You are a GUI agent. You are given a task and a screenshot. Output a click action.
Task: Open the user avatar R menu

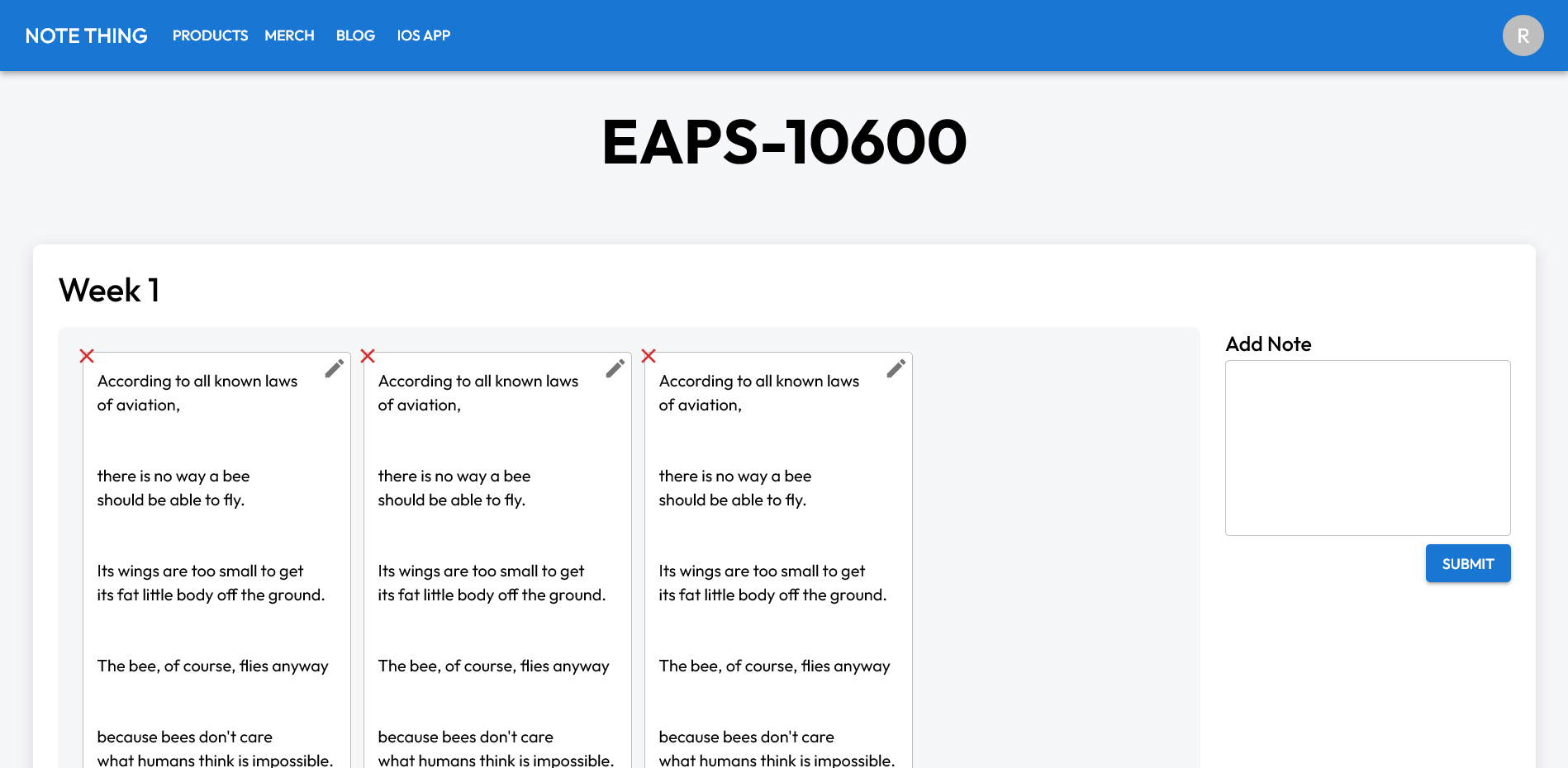point(1523,36)
